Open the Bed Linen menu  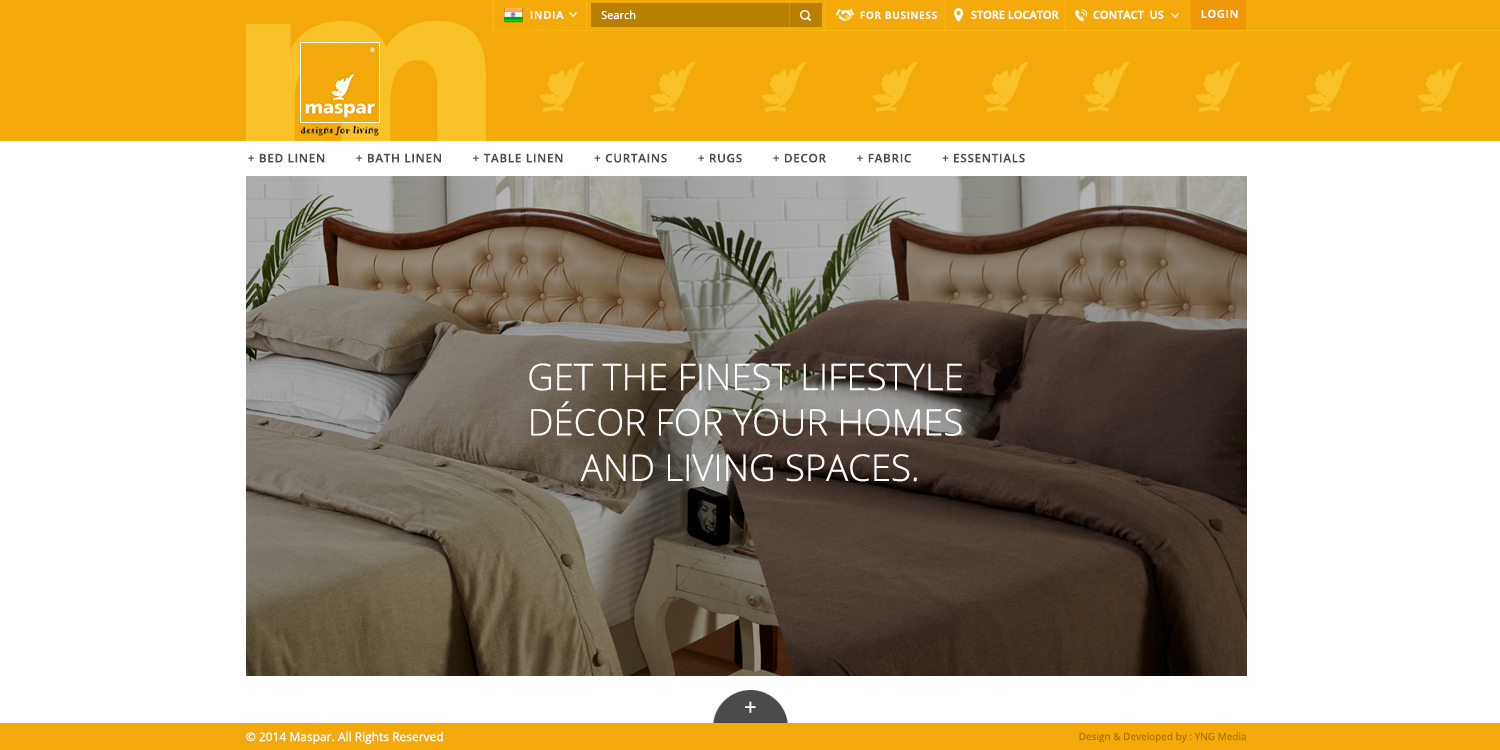[x=287, y=158]
